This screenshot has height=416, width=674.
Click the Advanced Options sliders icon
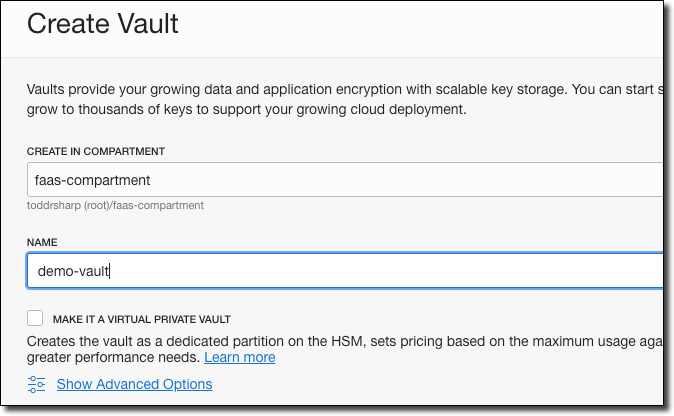pyautogui.click(x=37, y=384)
